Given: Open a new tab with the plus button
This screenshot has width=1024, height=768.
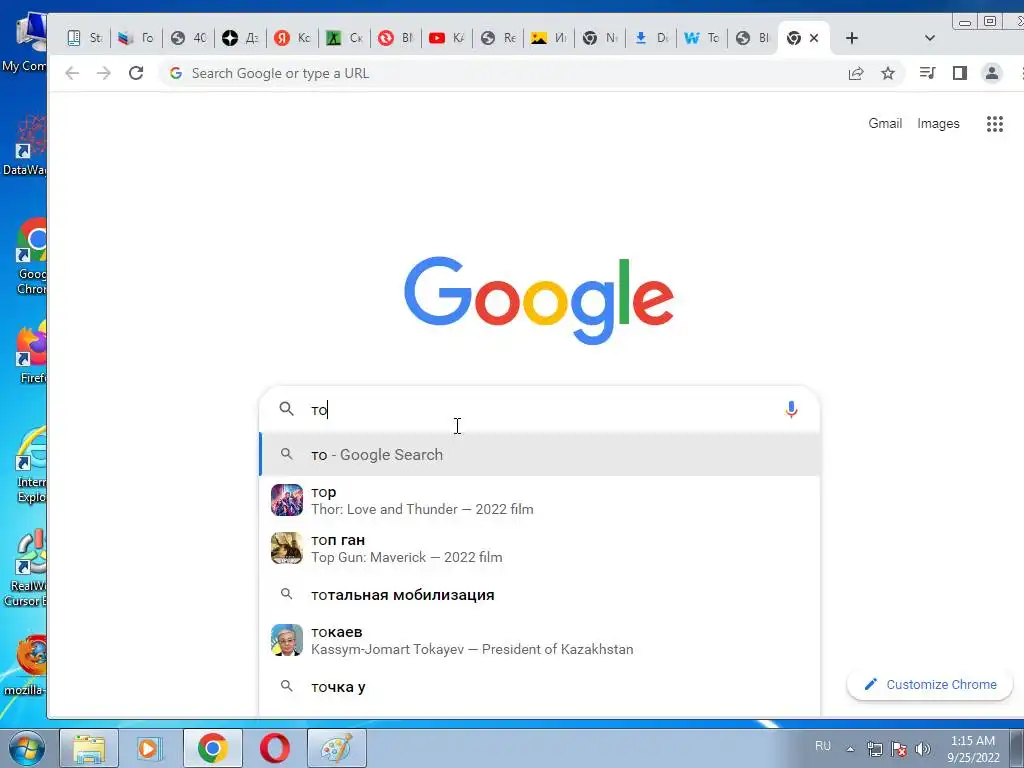Looking at the screenshot, I should point(852,38).
